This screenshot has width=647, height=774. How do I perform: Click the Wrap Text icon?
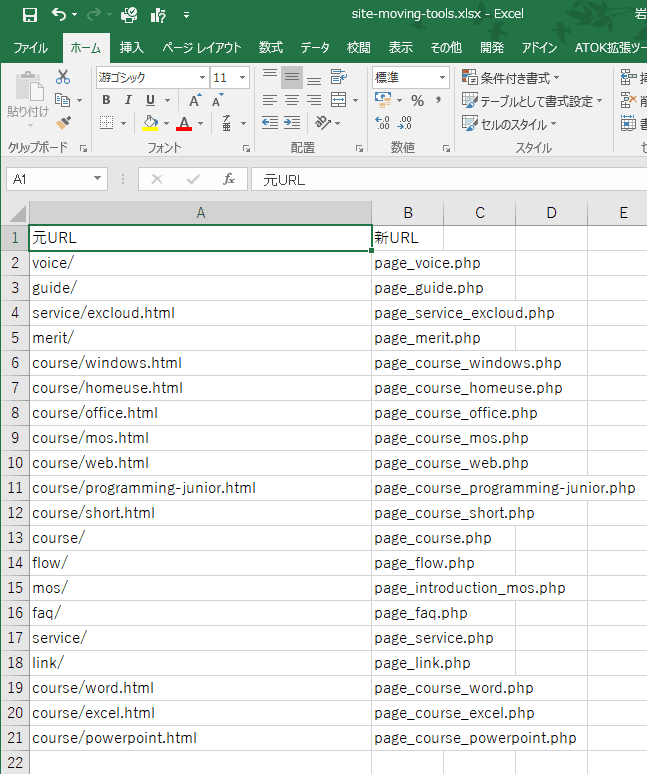[x=339, y=77]
